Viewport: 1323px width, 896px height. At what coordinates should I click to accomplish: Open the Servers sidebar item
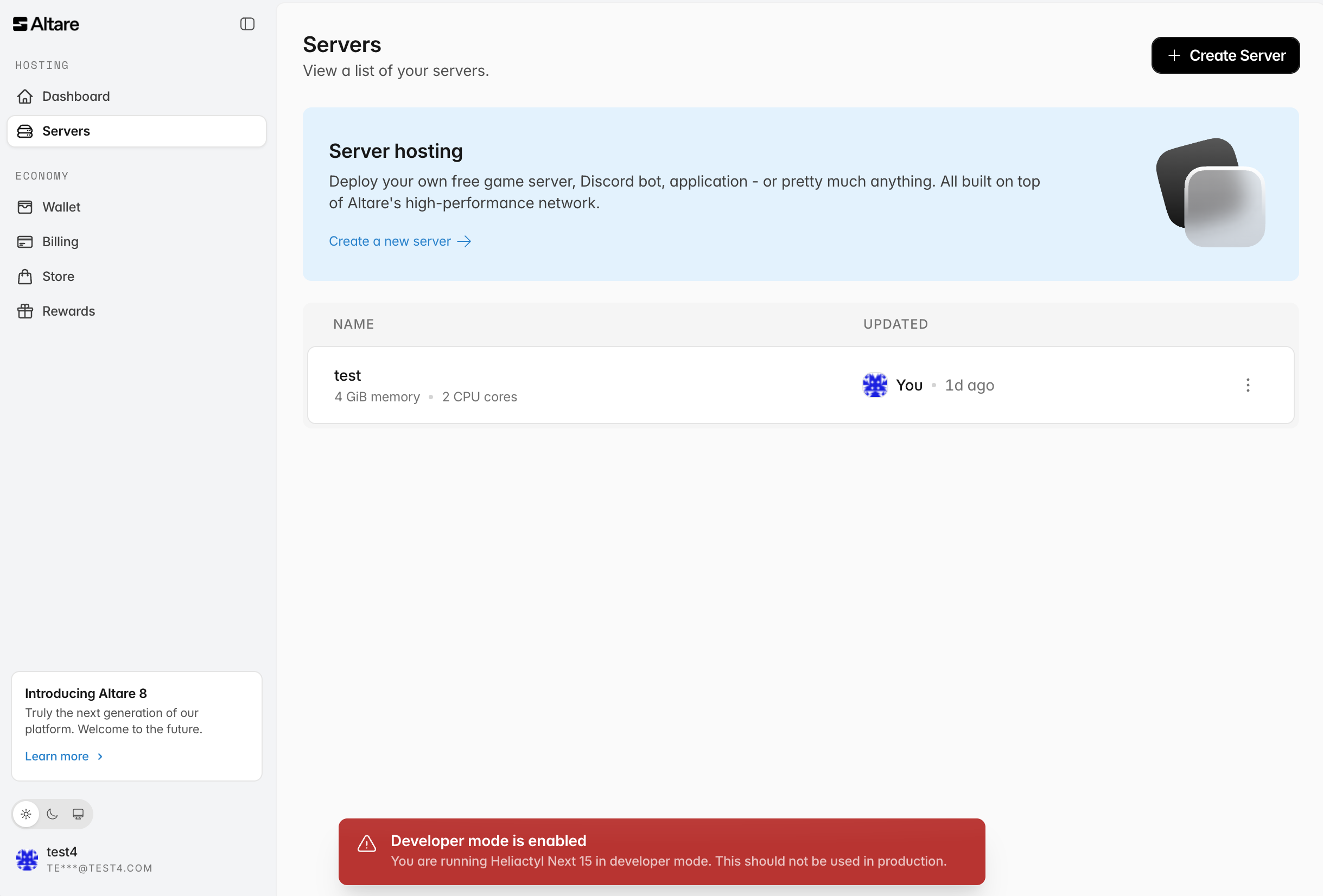coord(137,131)
